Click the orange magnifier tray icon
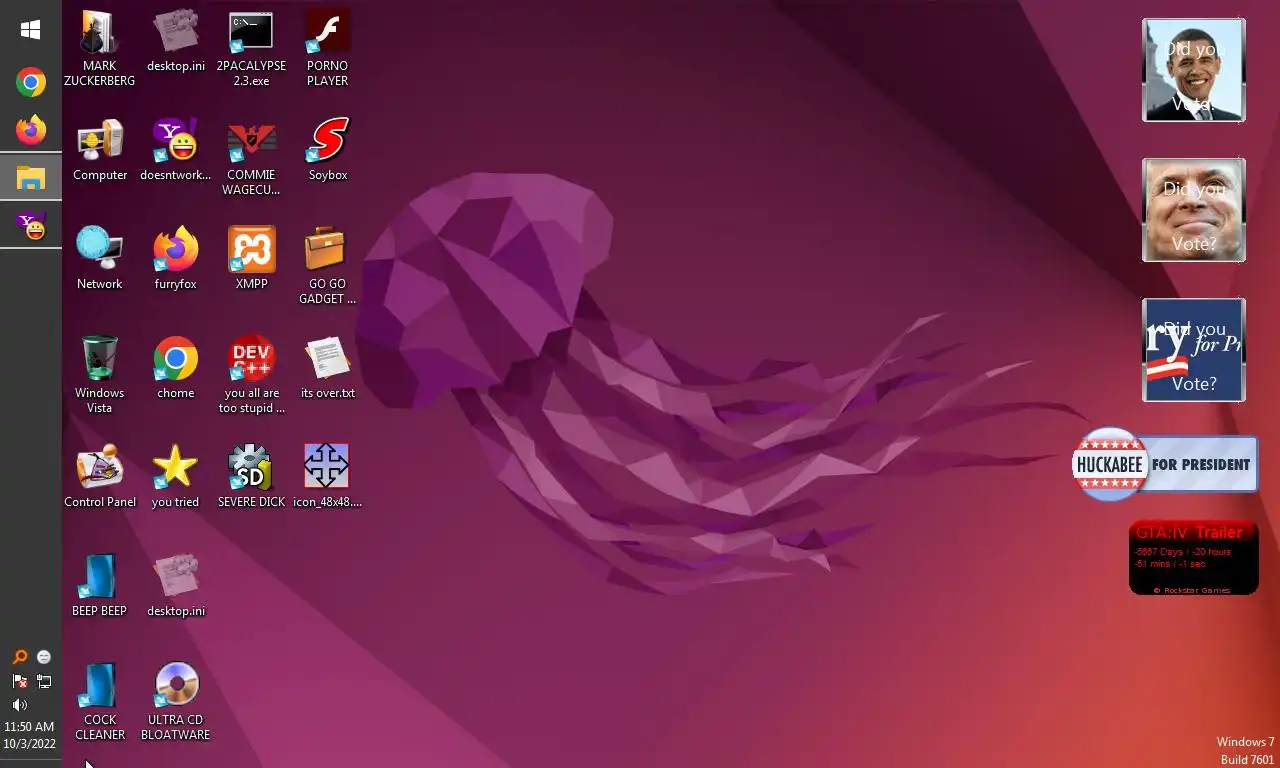This screenshot has height=768, width=1280. click(x=19, y=657)
